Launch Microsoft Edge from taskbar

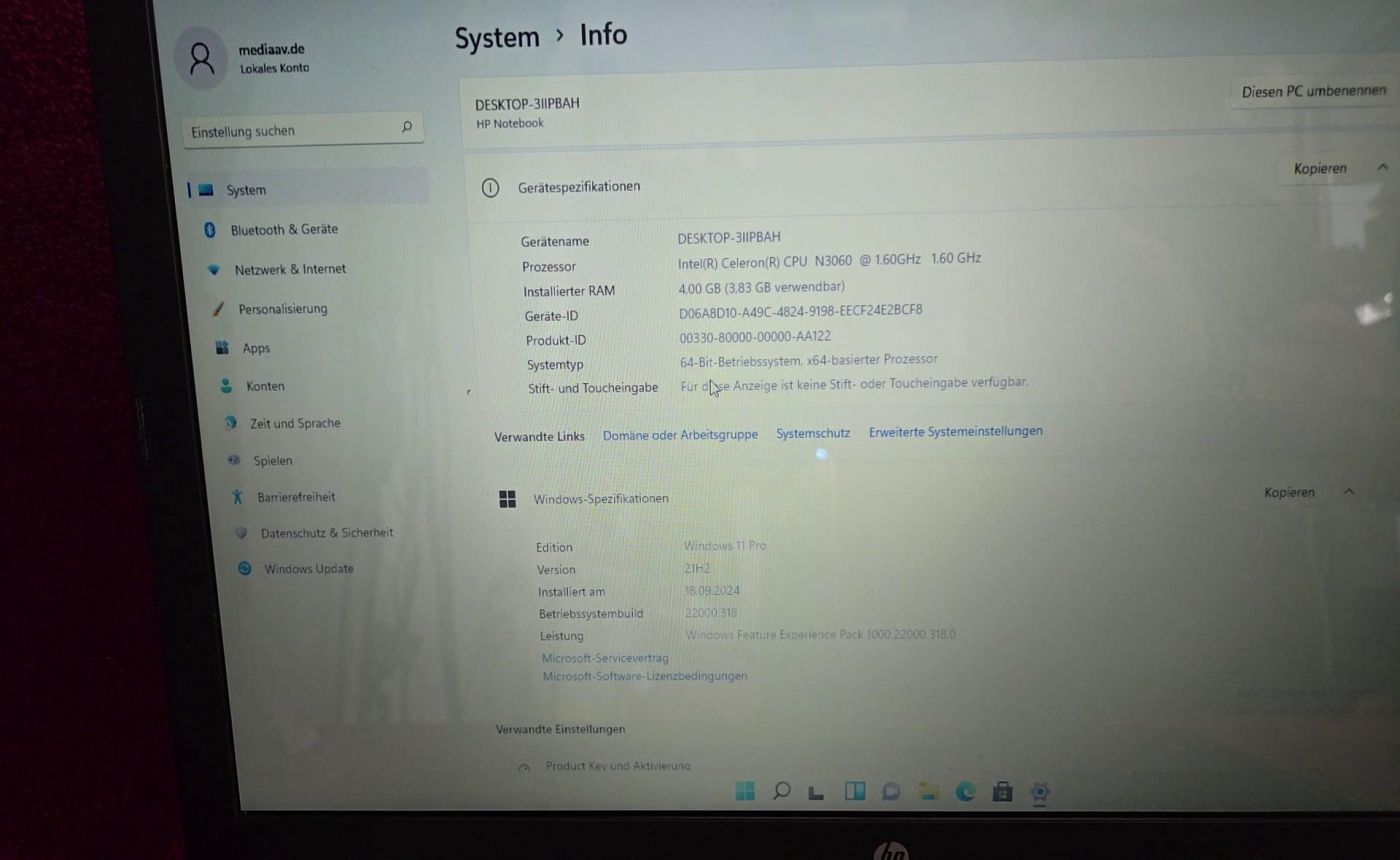pyautogui.click(x=966, y=792)
